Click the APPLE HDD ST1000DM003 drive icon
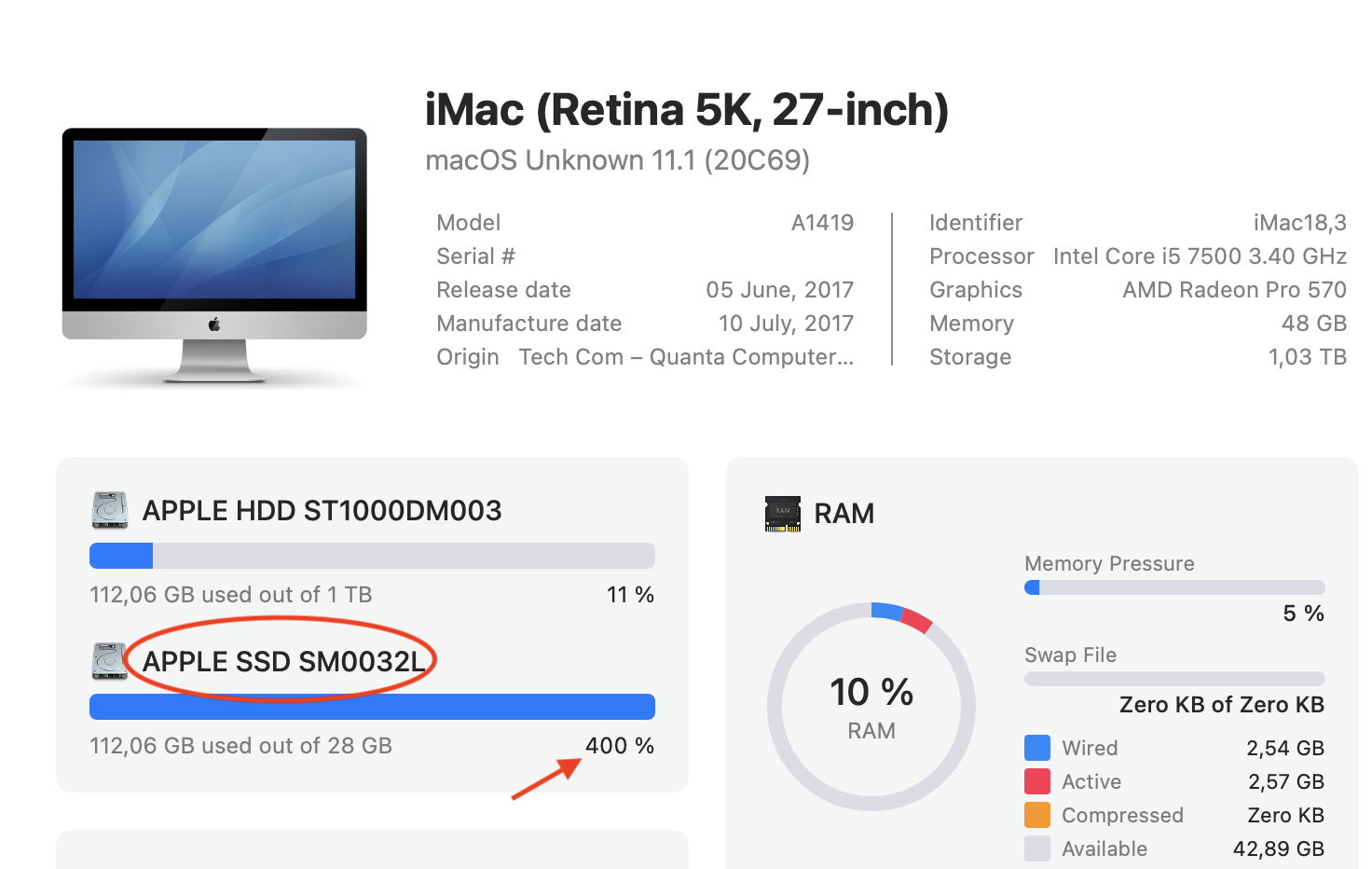The image size is (1372, 869). tap(110, 510)
